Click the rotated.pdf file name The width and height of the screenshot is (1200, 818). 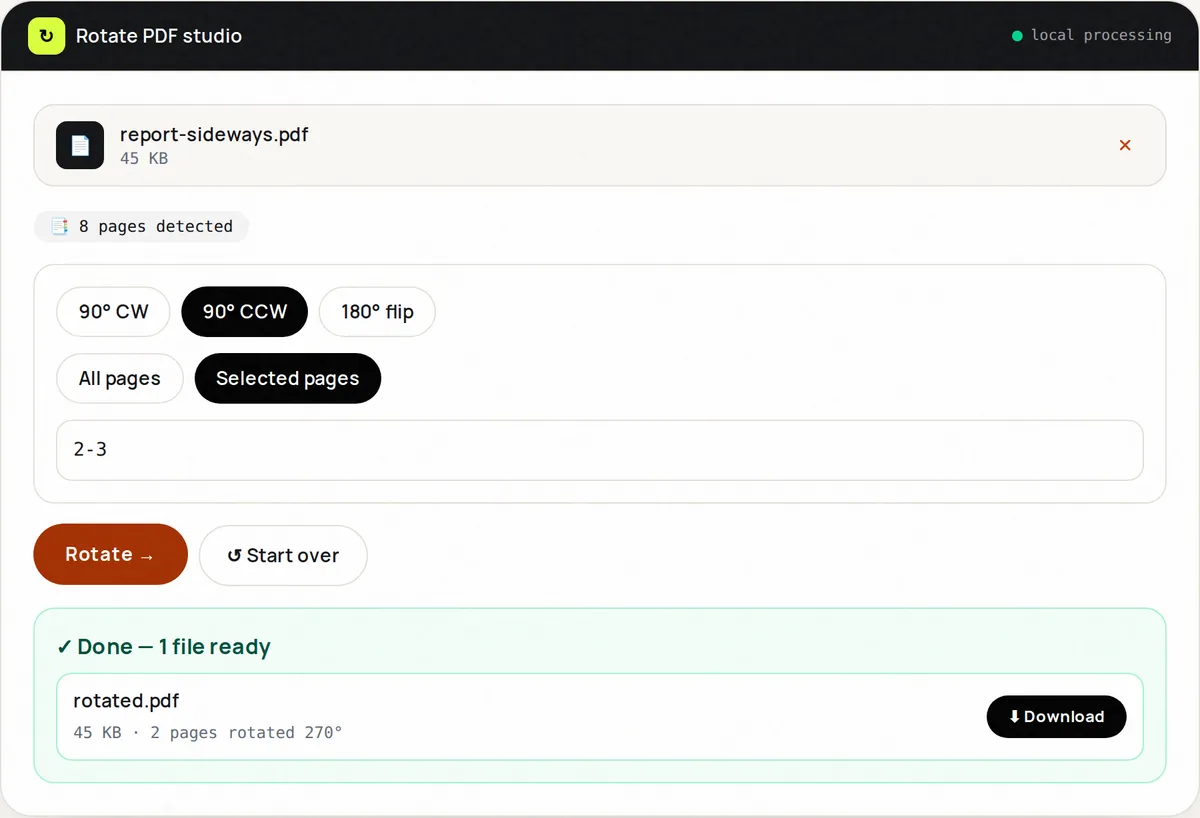tap(126, 700)
